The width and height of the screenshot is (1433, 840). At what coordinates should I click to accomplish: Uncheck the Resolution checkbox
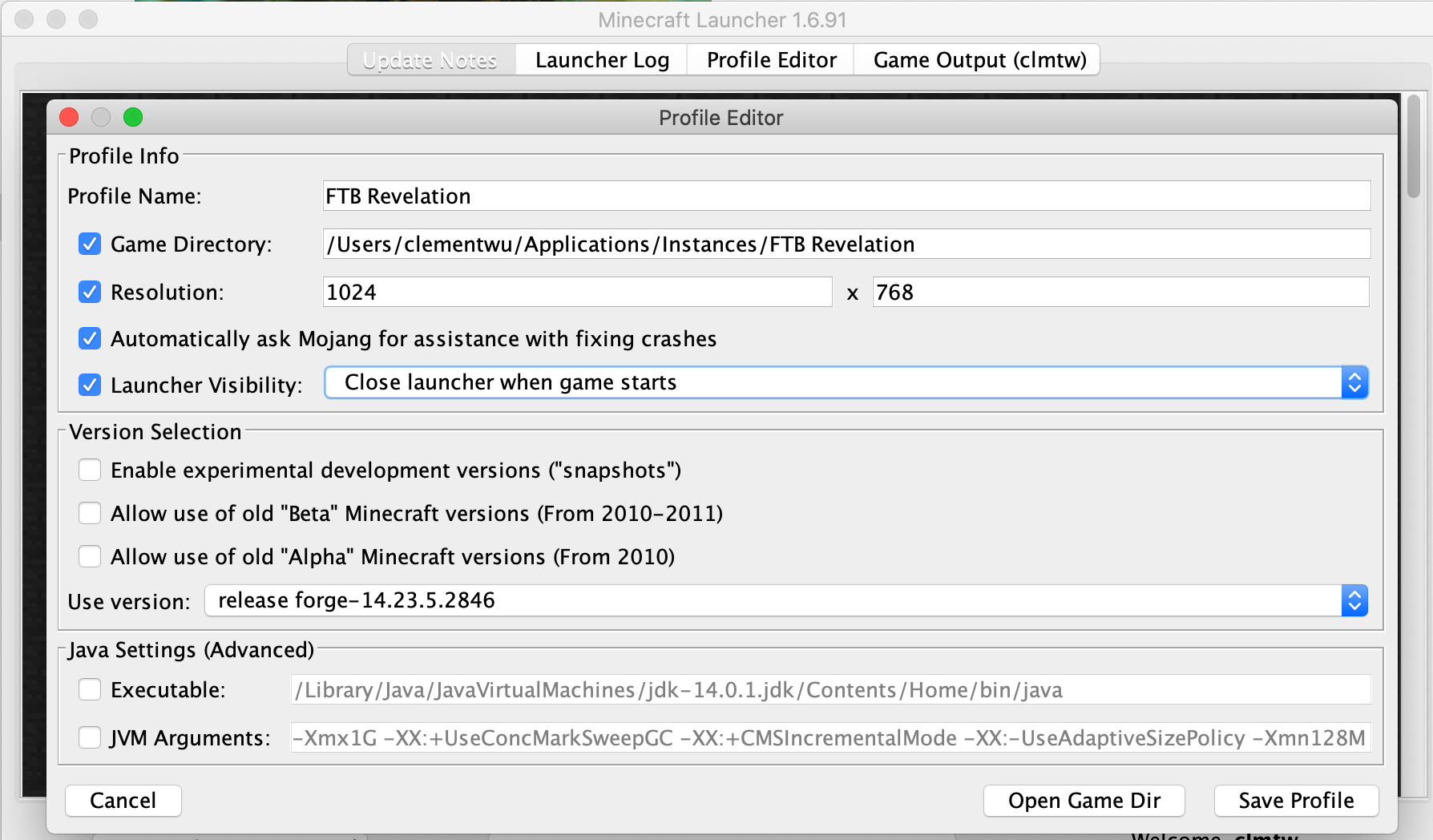[x=90, y=292]
